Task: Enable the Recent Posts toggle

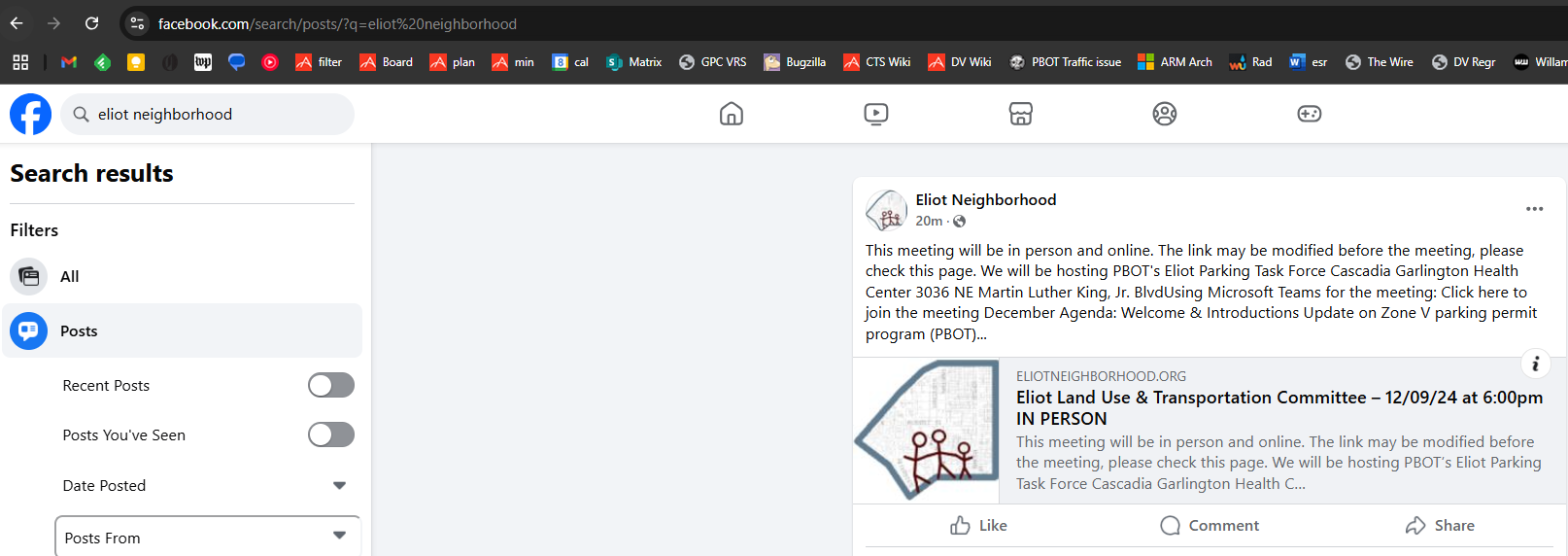Action: tap(331, 386)
